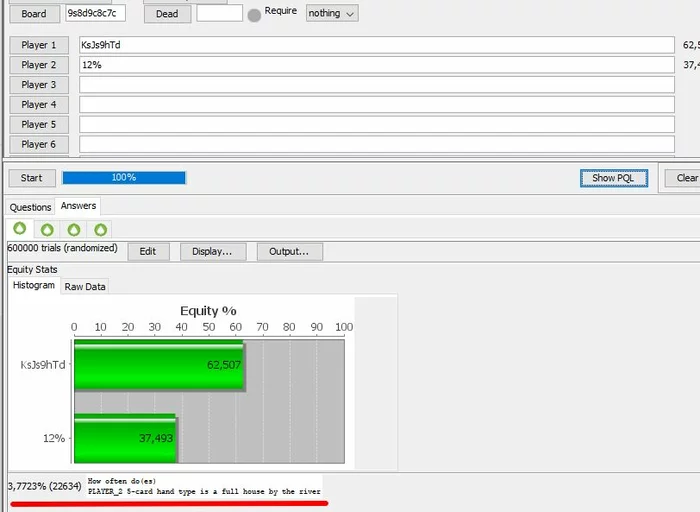Click the Clear button
The height and width of the screenshot is (512, 700).
(683, 178)
